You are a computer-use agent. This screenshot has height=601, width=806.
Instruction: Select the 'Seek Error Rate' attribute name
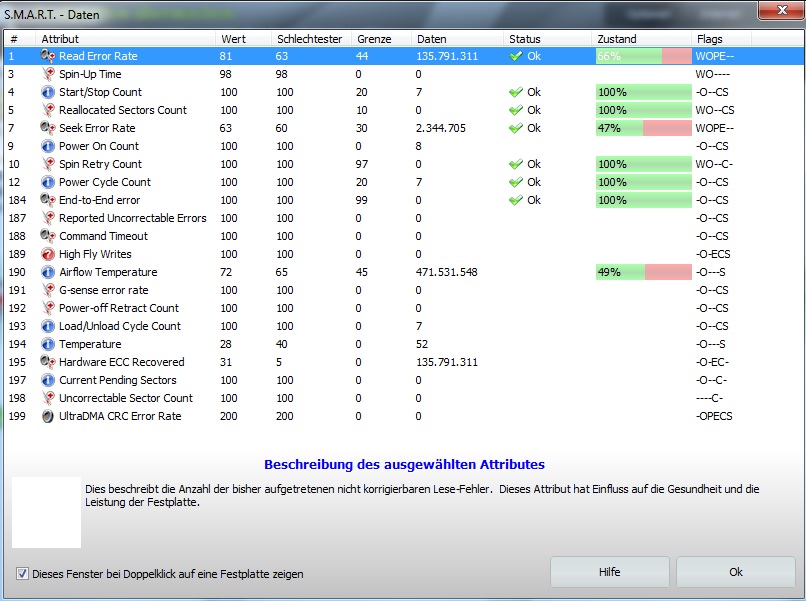tap(97, 128)
